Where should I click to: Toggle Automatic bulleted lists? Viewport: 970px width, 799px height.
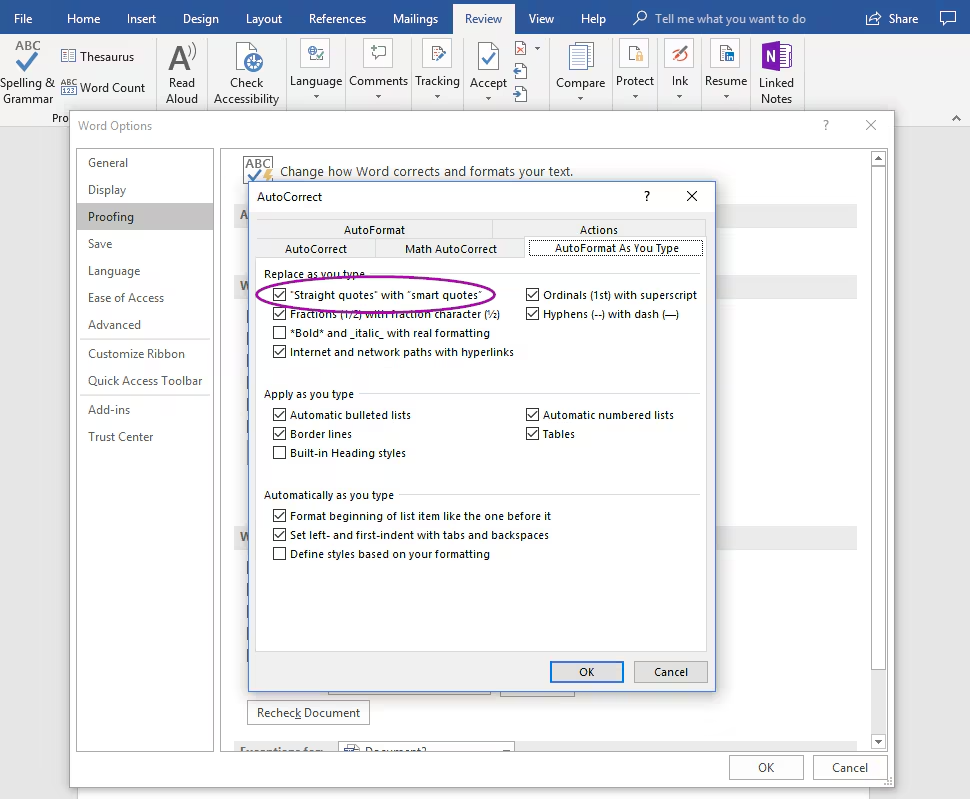(280, 415)
